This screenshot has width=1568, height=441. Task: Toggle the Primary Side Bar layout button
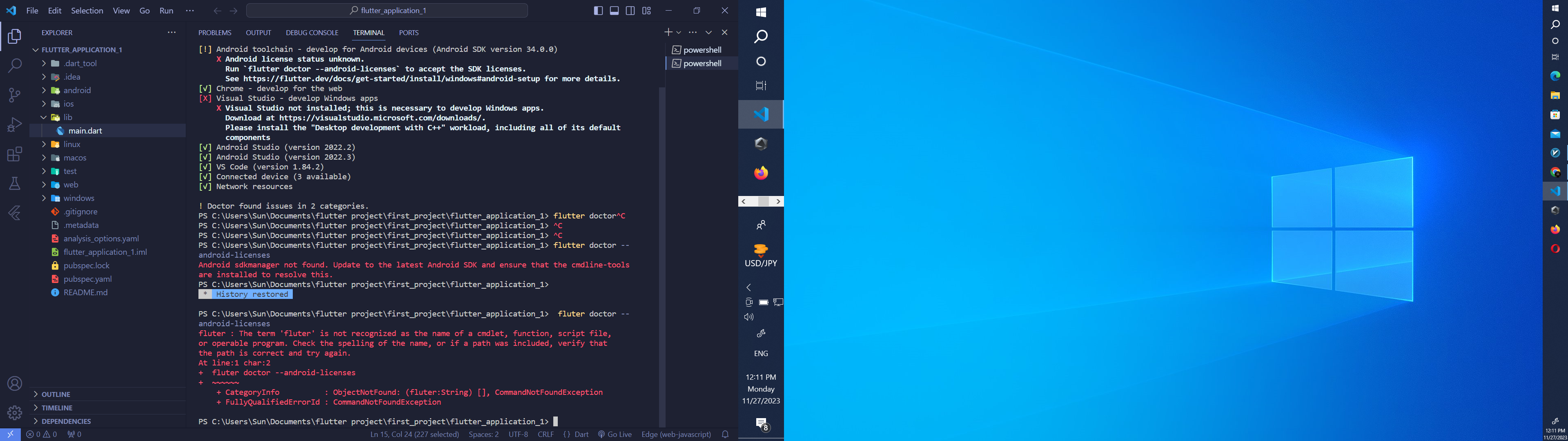pyautogui.click(x=598, y=11)
